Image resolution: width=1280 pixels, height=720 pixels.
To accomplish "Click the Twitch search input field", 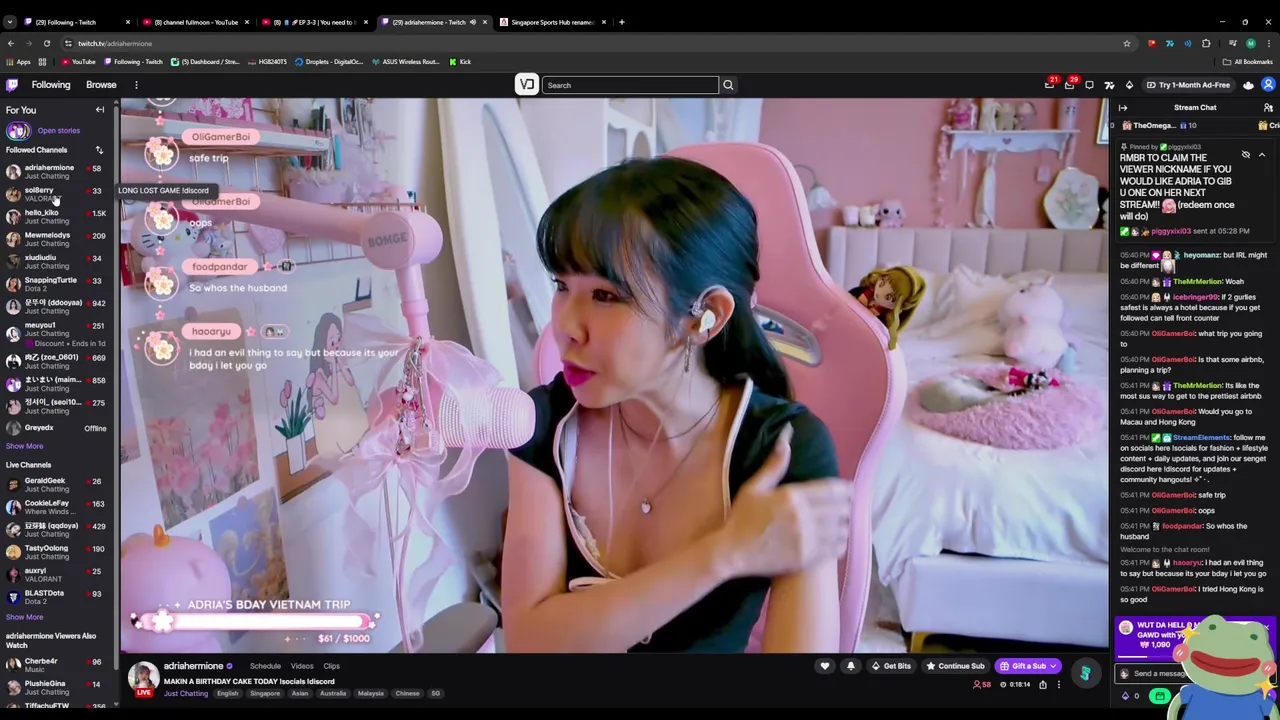I will coord(630,85).
